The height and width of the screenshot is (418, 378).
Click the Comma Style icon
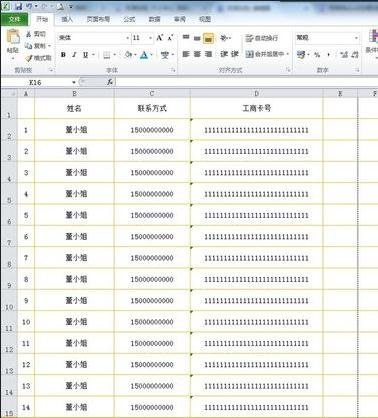pos(329,54)
